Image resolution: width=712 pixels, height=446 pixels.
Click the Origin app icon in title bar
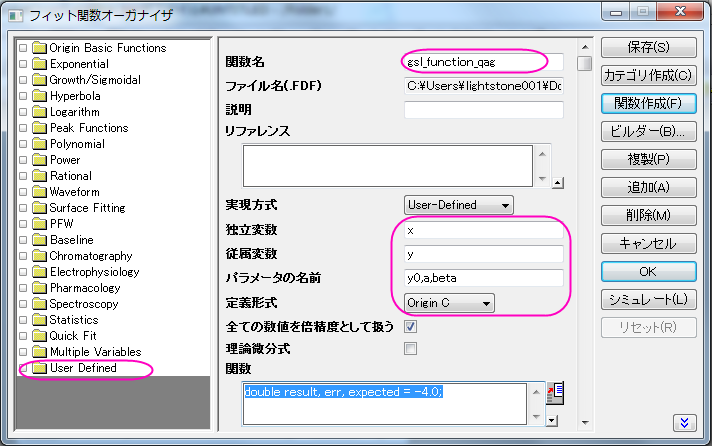coord(16,16)
